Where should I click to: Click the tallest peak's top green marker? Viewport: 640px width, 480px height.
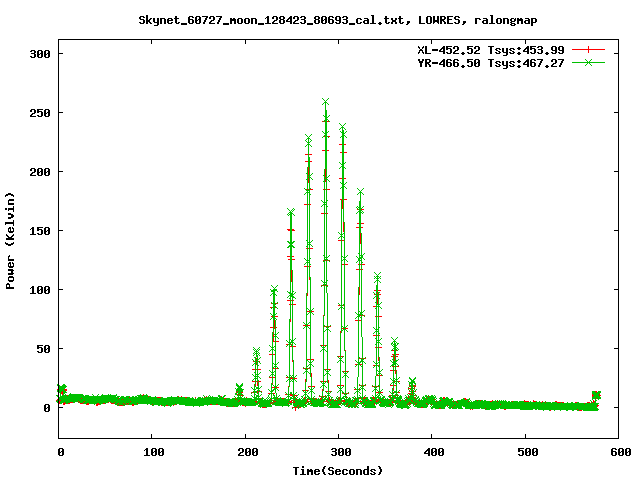326,101
